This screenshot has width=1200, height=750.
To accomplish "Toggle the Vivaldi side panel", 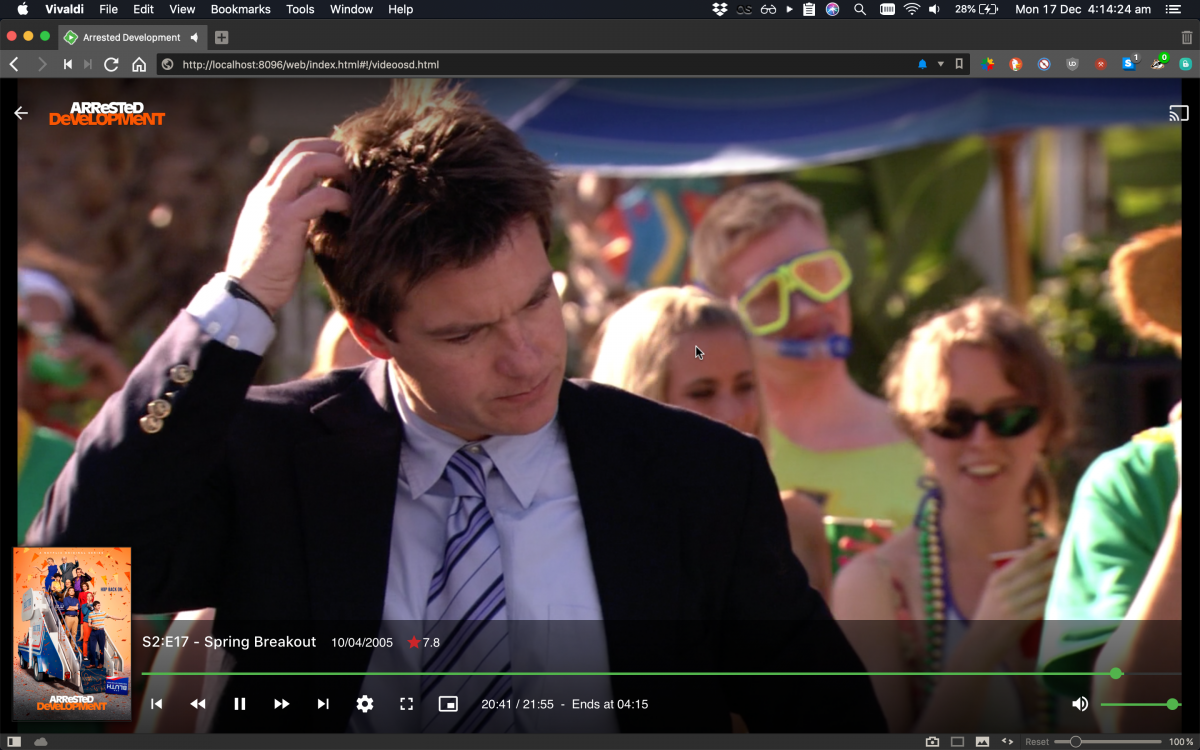I will 14,742.
